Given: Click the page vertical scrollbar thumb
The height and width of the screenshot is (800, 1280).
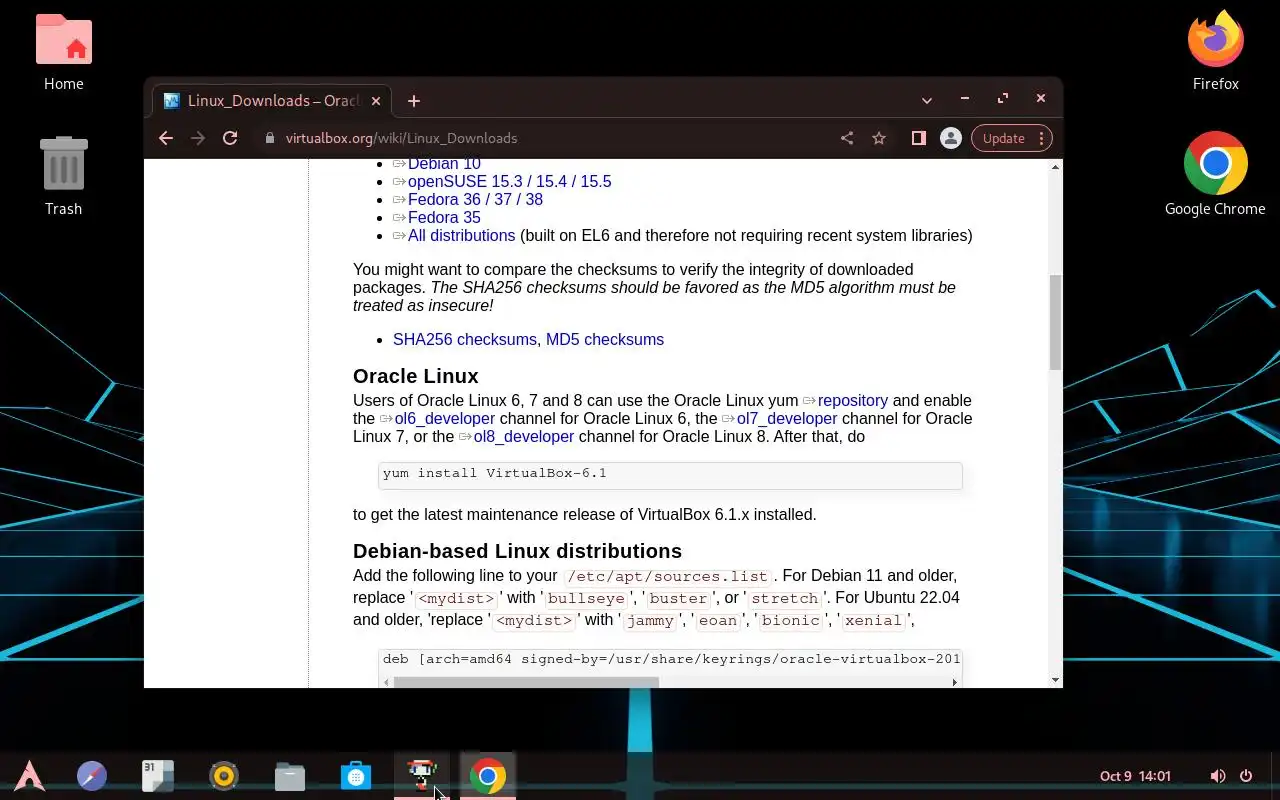Looking at the screenshot, I should (1055, 322).
